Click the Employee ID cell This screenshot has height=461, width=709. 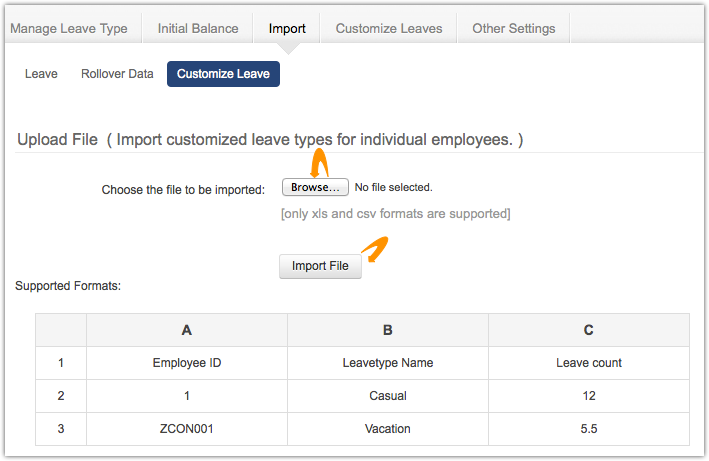click(187, 363)
